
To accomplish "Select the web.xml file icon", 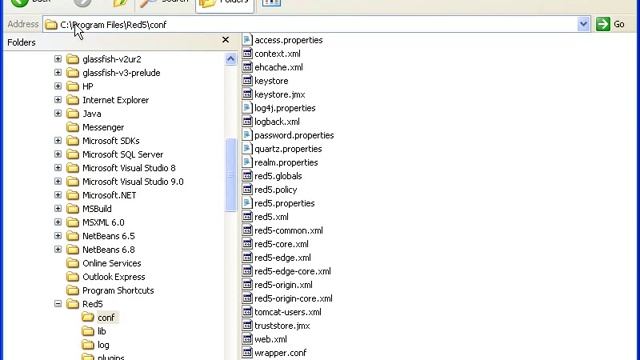I will point(247,339).
